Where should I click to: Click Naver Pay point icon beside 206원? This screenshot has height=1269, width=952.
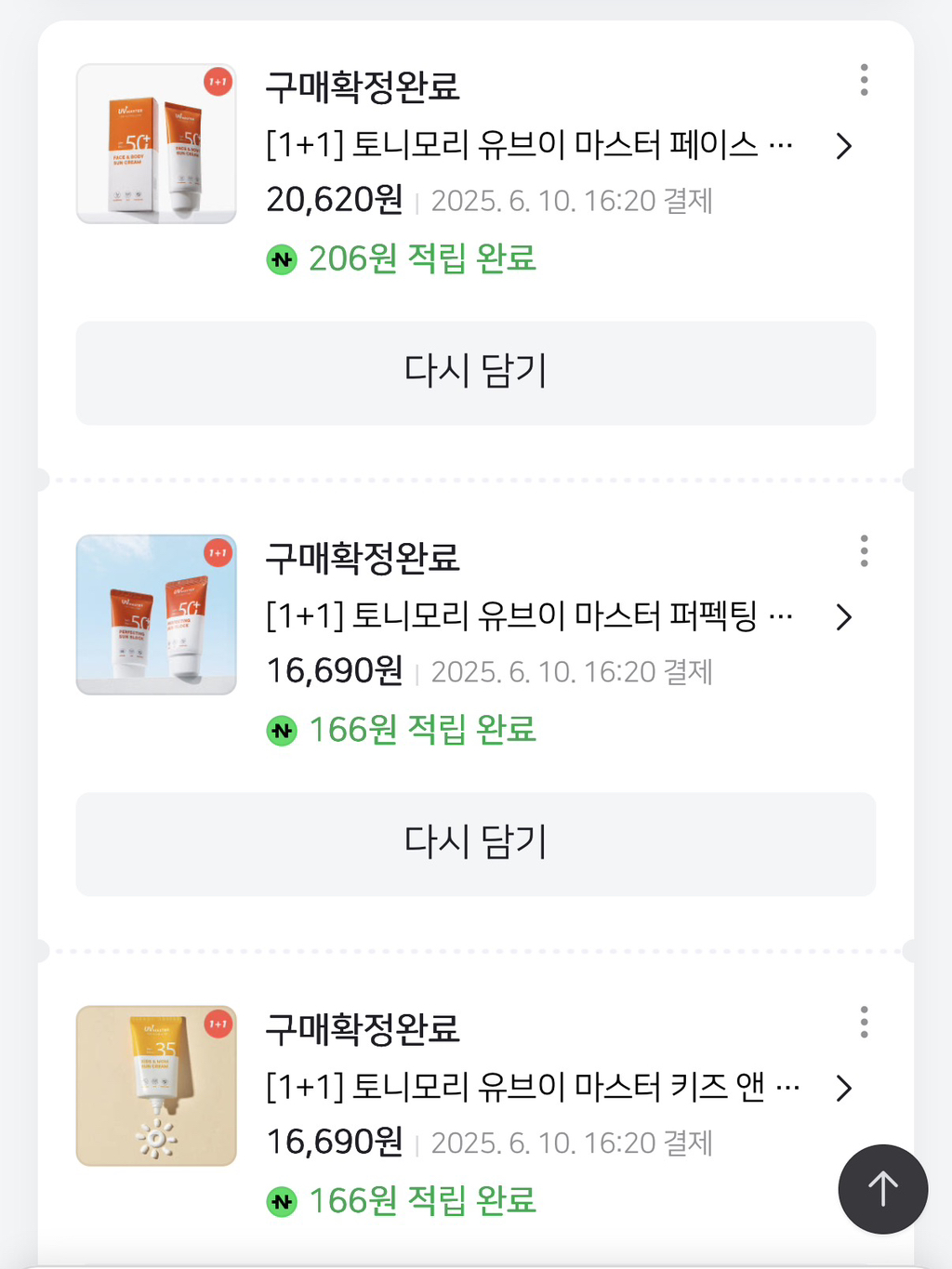coord(281,259)
